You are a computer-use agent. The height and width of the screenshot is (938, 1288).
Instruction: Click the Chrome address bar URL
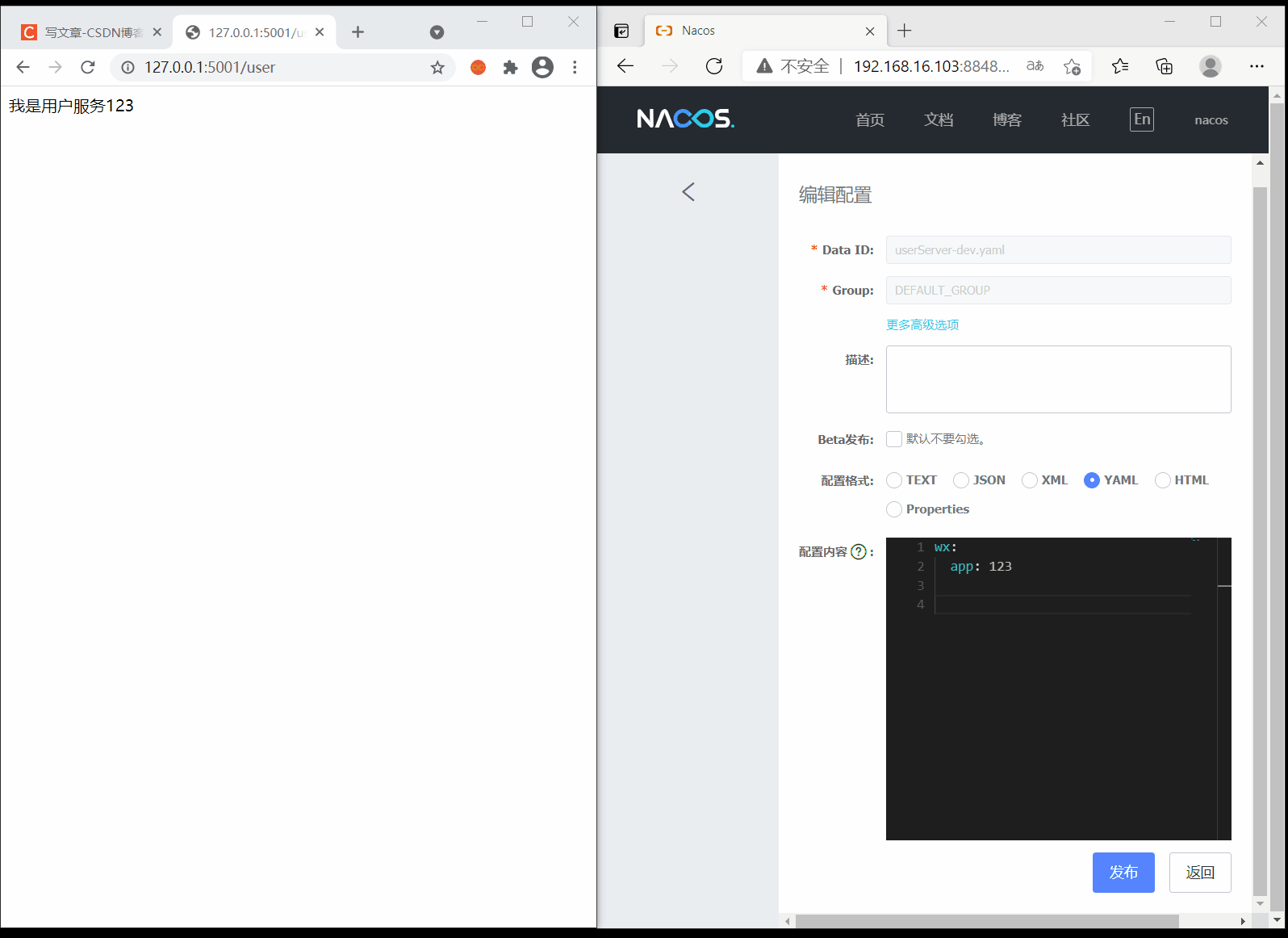210,67
